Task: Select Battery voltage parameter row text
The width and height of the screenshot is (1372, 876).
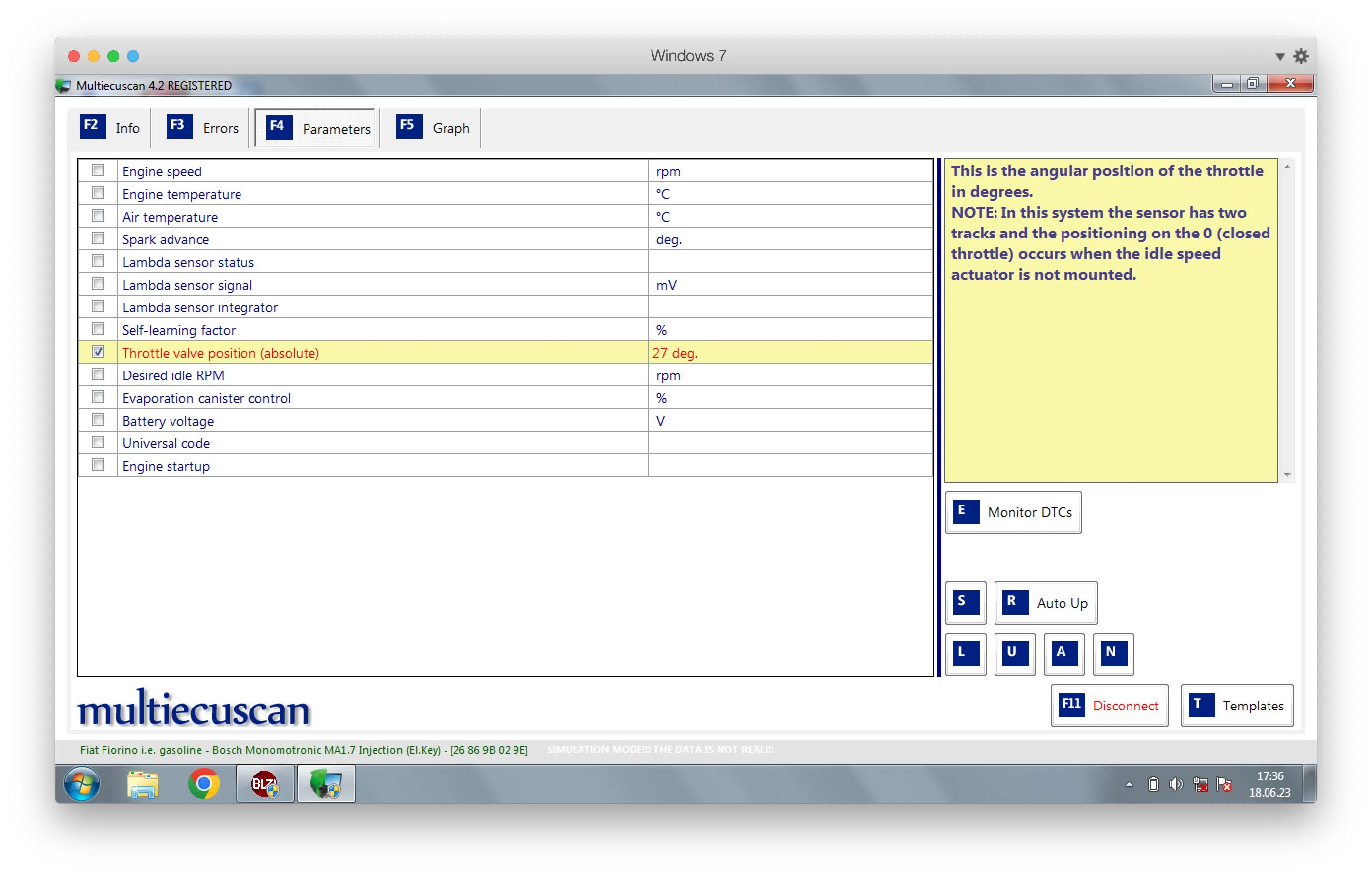Action: 168,421
